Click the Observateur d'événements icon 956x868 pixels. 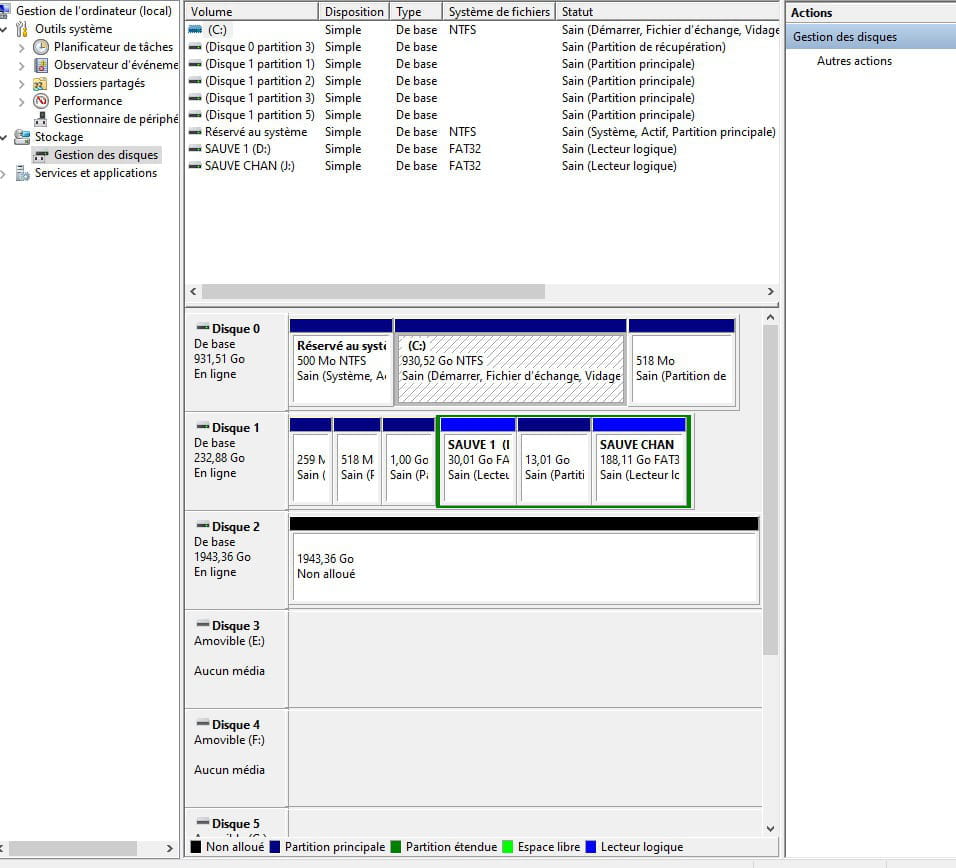pos(41,65)
